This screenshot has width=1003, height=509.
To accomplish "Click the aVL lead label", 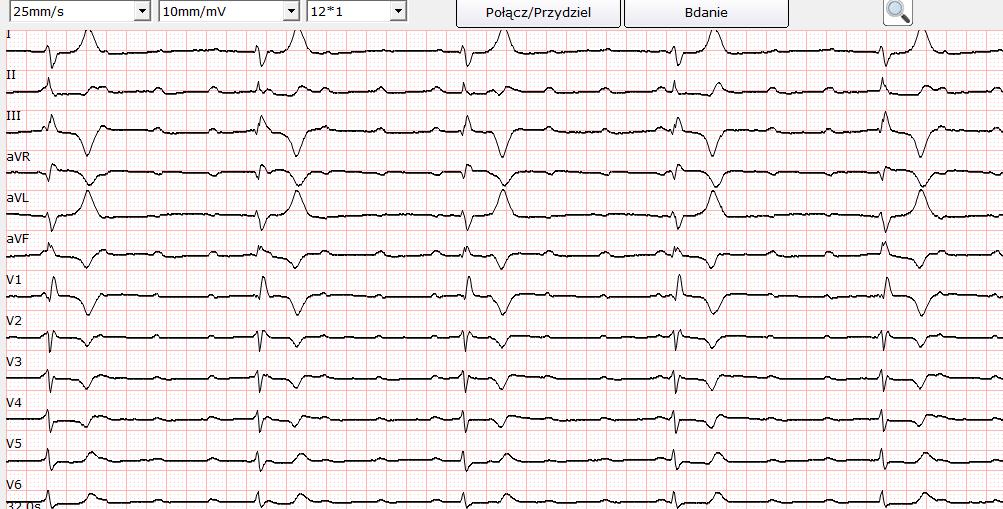I will click(17, 198).
